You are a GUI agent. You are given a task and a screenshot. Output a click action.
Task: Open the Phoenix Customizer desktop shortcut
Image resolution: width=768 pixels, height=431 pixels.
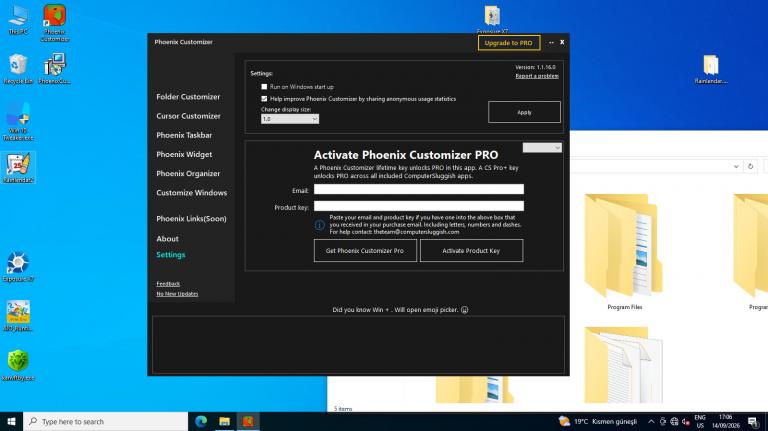click(54, 23)
